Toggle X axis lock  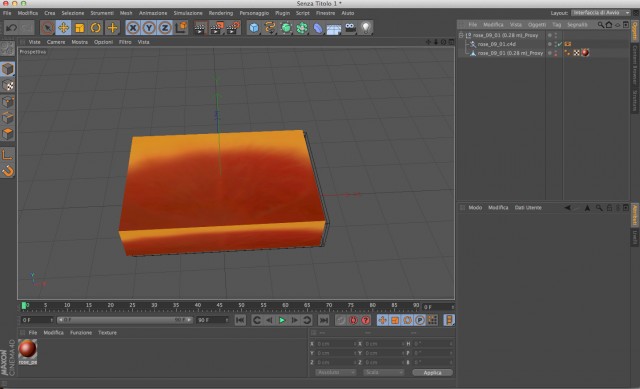point(133,28)
